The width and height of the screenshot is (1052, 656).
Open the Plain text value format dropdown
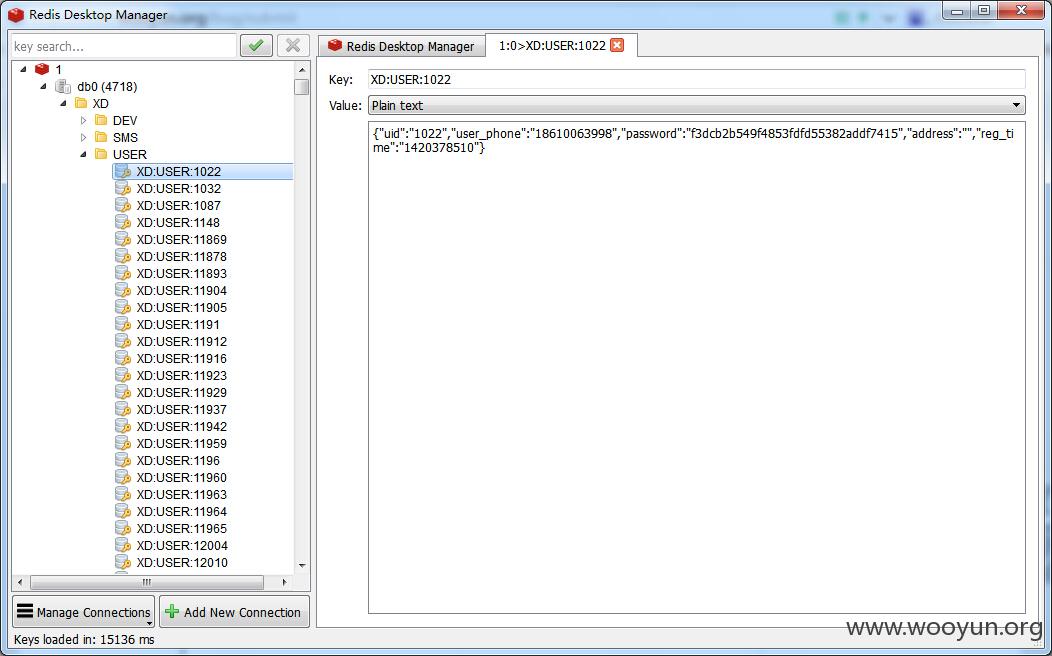pos(696,105)
